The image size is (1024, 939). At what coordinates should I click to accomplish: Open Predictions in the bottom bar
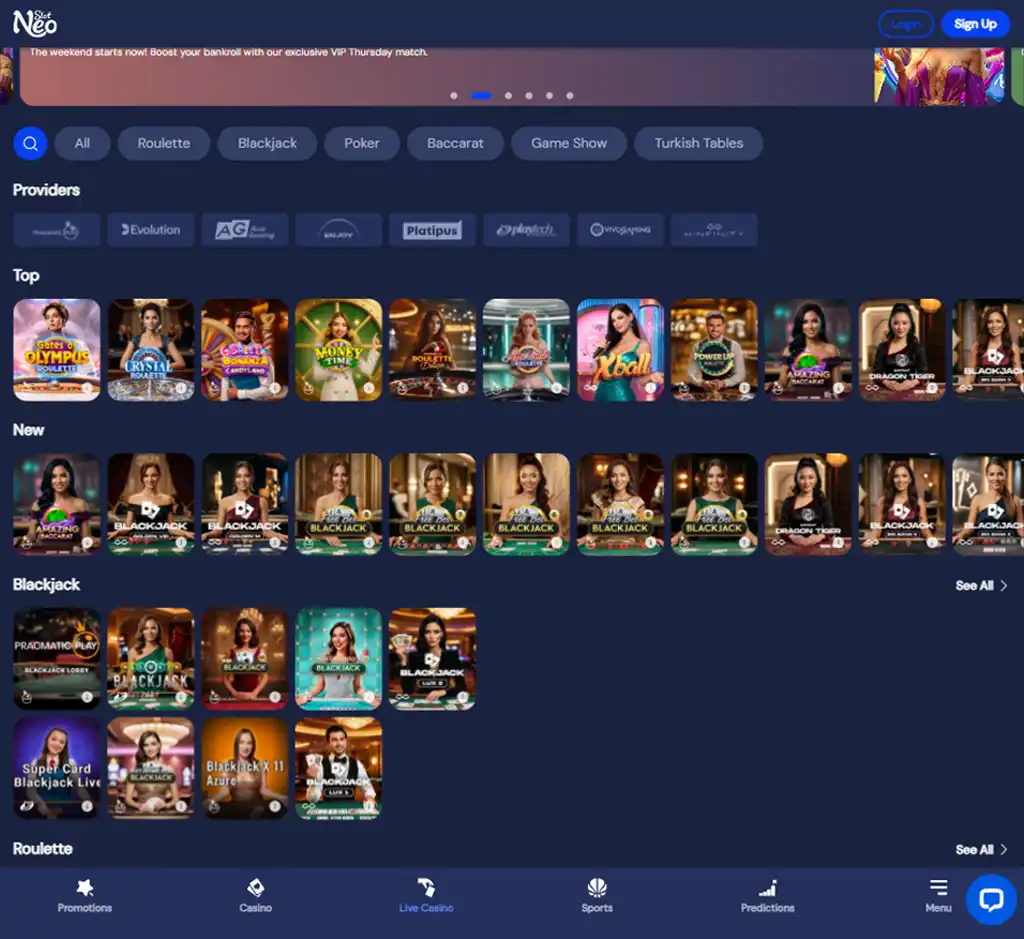click(767, 896)
